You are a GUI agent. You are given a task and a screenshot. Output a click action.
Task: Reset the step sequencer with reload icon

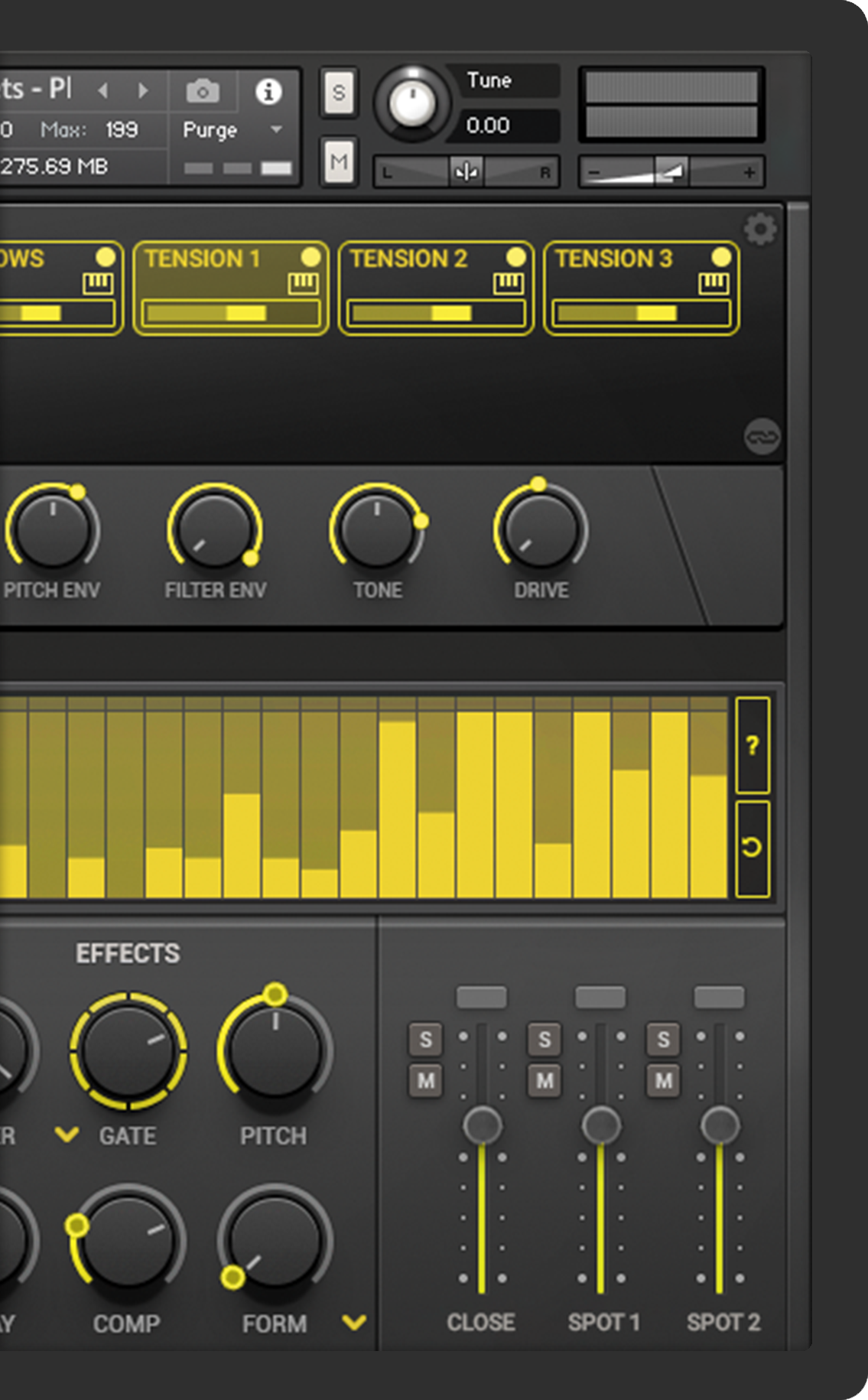click(x=752, y=848)
